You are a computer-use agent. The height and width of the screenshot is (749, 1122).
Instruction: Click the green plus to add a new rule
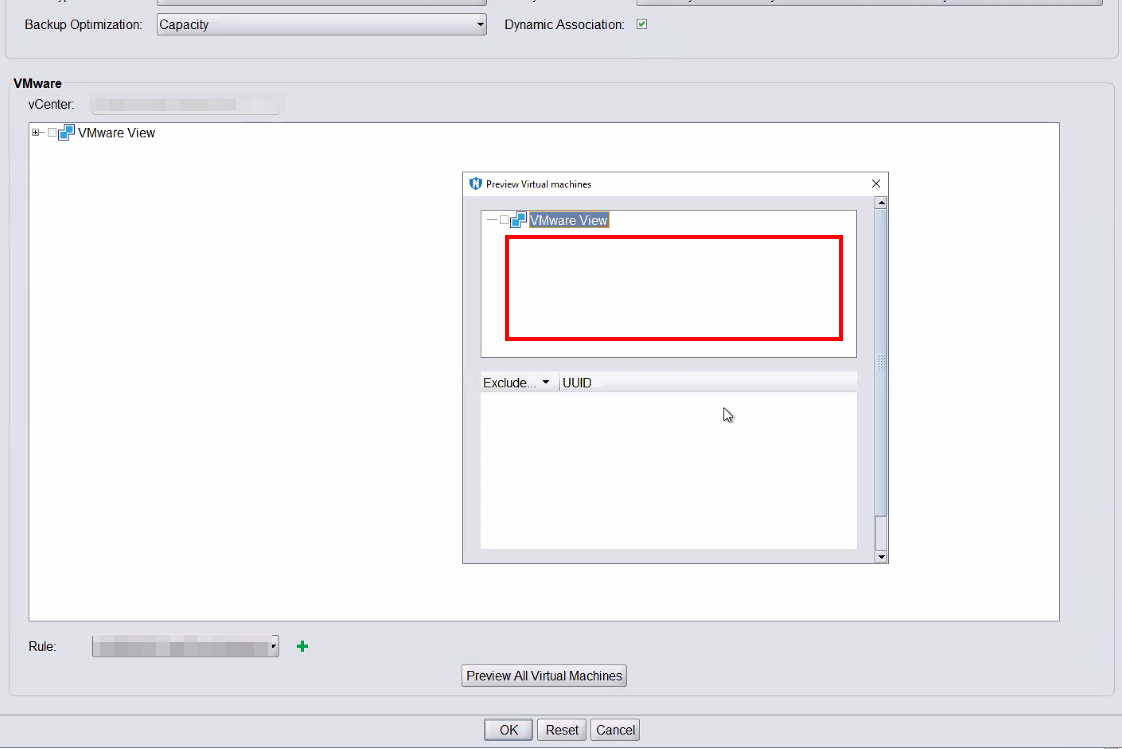[301, 645]
